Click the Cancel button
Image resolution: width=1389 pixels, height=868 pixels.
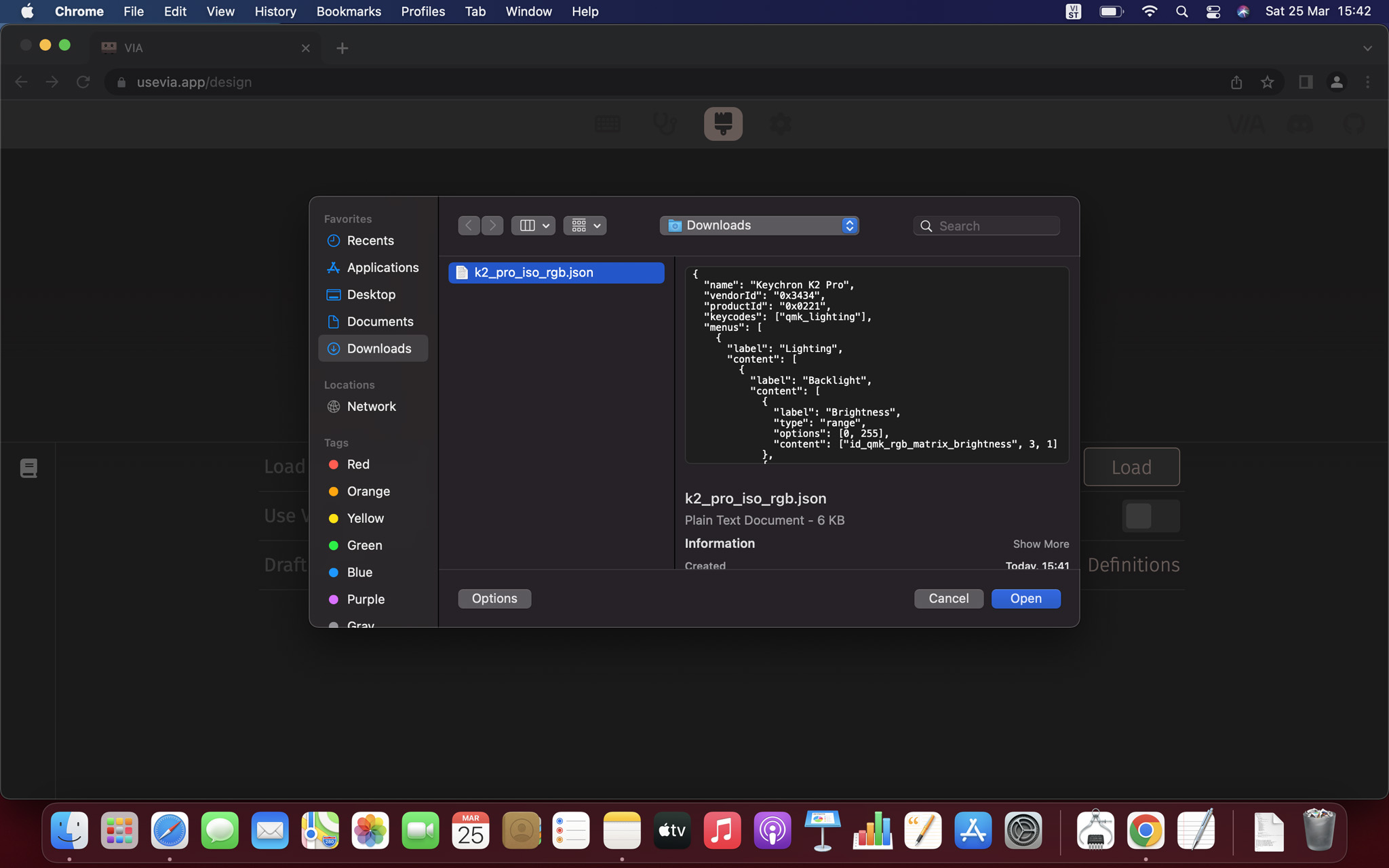point(948,598)
